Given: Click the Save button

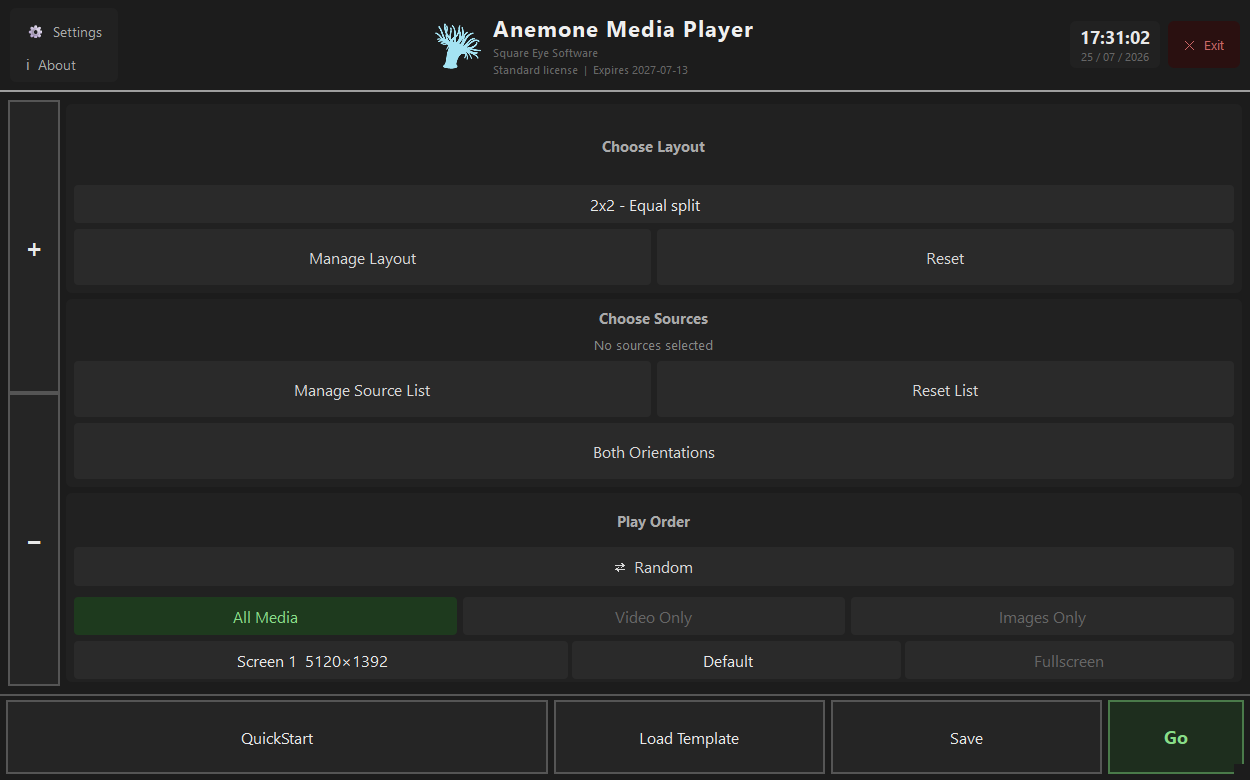Looking at the screenshot, I should click(x=966, y=739).
